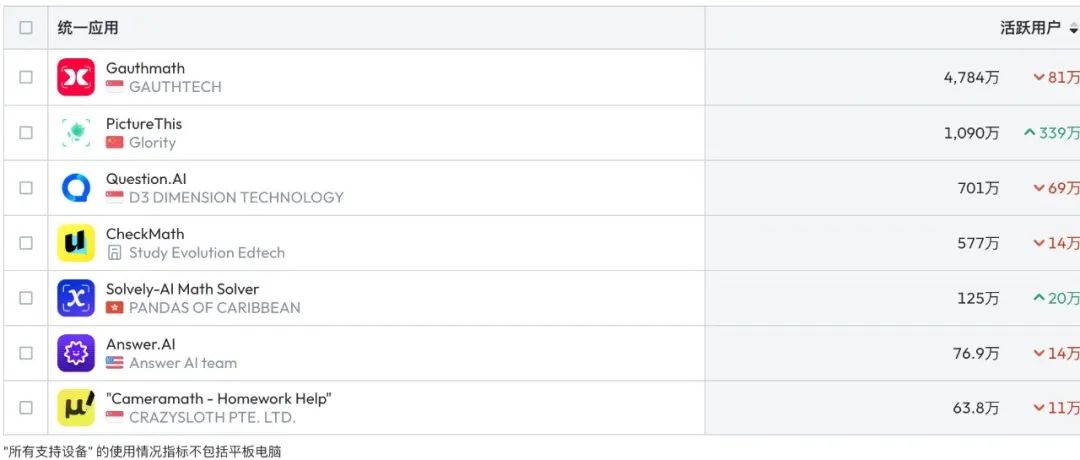Open the Glority publisher link
The height and width of the screenshot is (460, 1080).
(x=152, y=143)
